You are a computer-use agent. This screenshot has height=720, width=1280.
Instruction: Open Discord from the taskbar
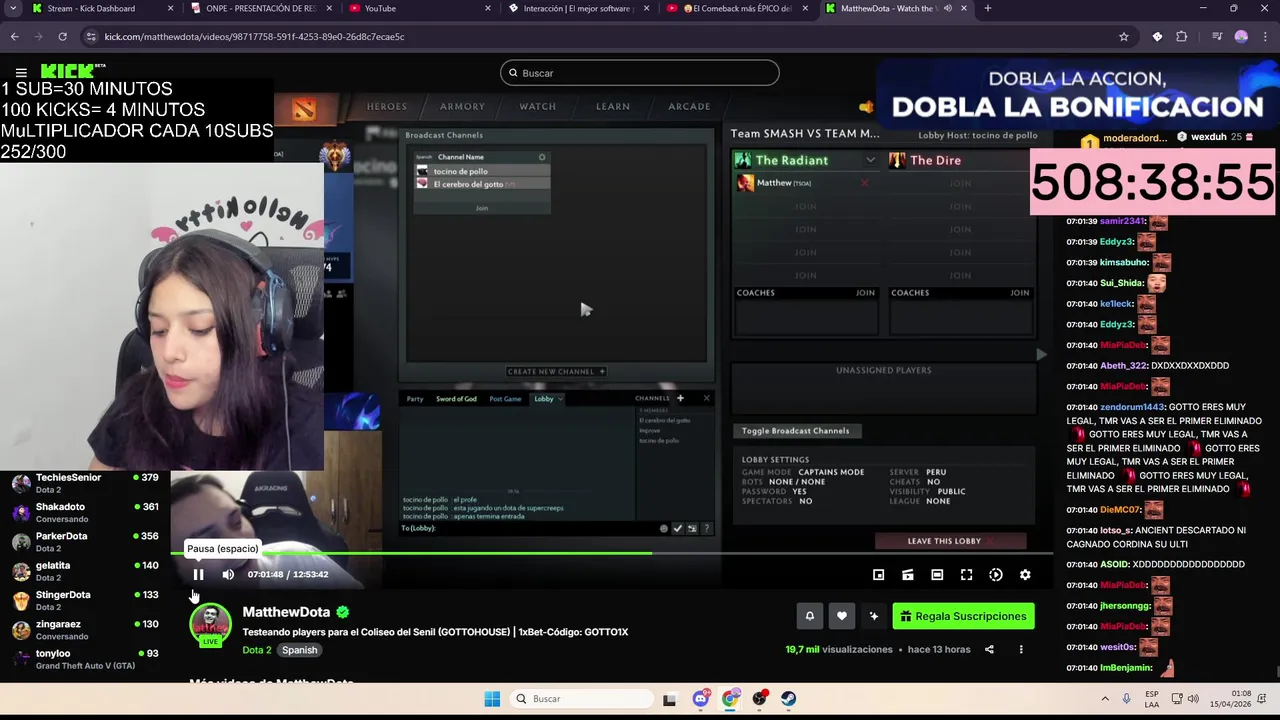(x=701, y=699)
